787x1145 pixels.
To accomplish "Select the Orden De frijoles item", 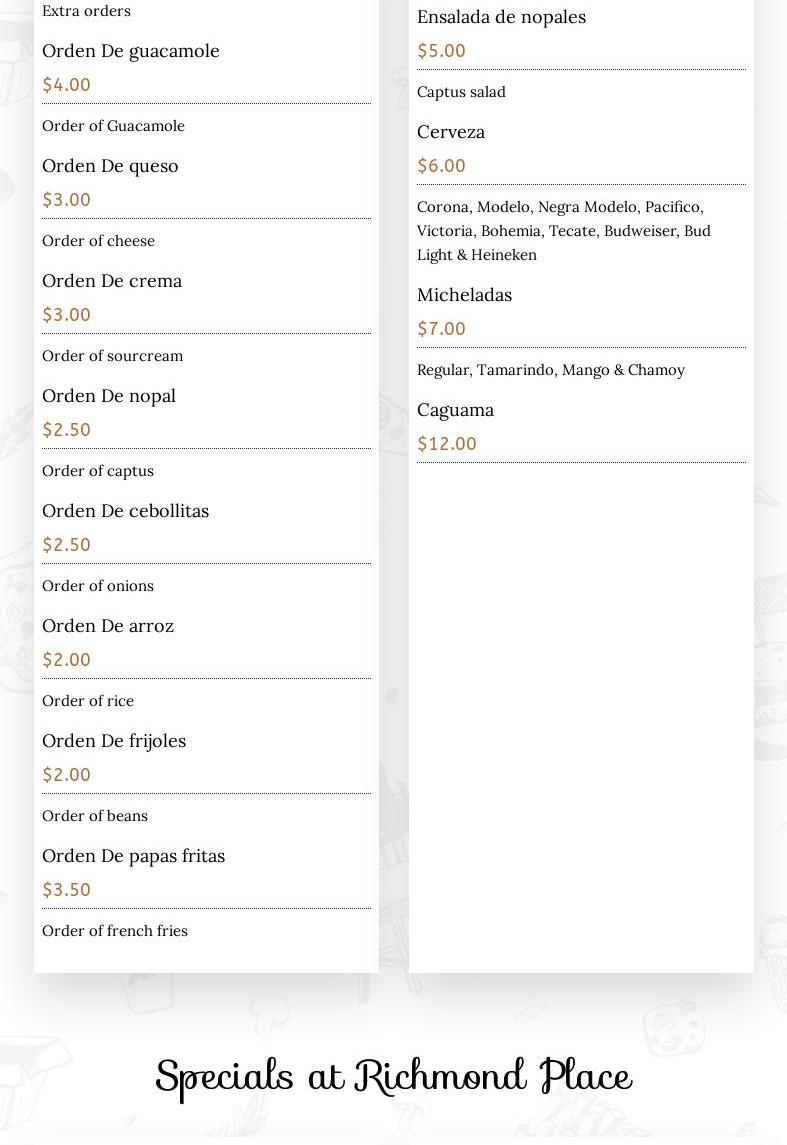I will (x=114, y=741).
